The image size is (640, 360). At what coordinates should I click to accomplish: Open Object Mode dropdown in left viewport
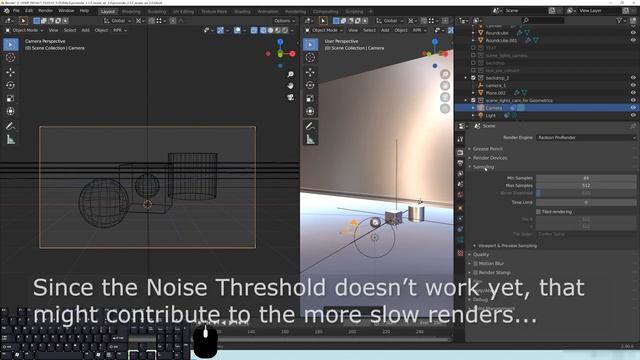(x=24, y=30)
